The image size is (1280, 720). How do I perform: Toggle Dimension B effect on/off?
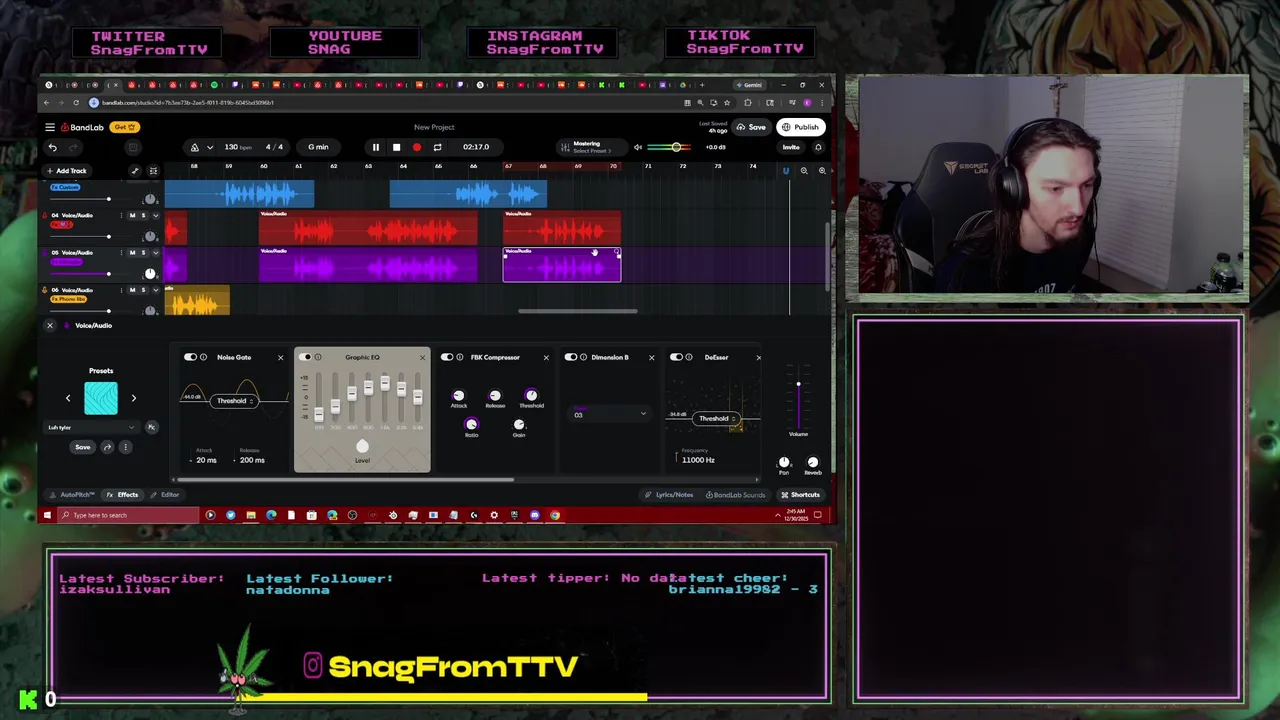(x=571, y=357)
